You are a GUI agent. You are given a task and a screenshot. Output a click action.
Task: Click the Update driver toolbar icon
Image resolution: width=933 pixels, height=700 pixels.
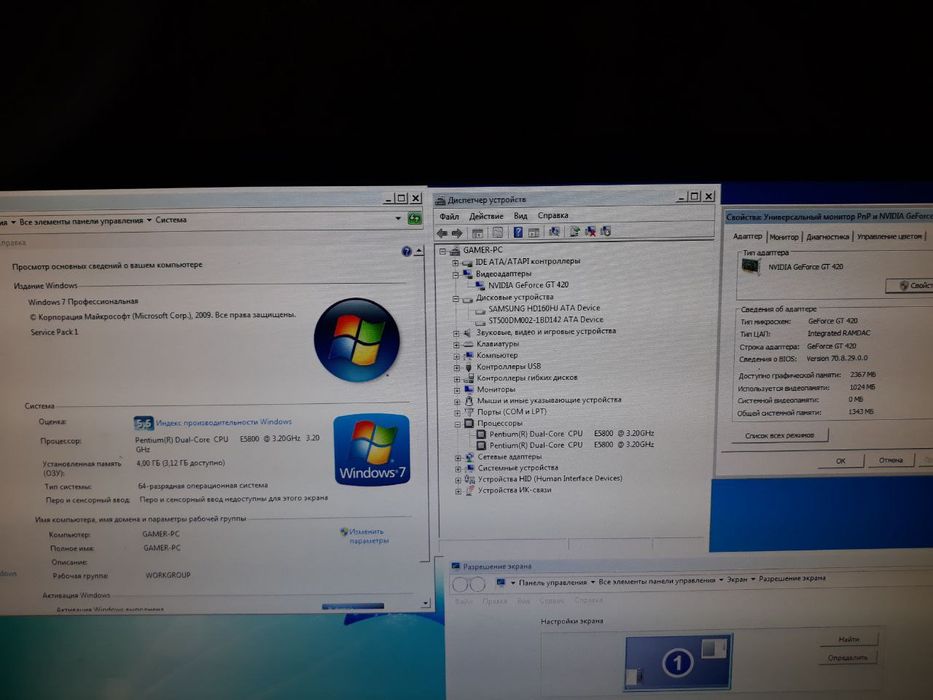574,232
